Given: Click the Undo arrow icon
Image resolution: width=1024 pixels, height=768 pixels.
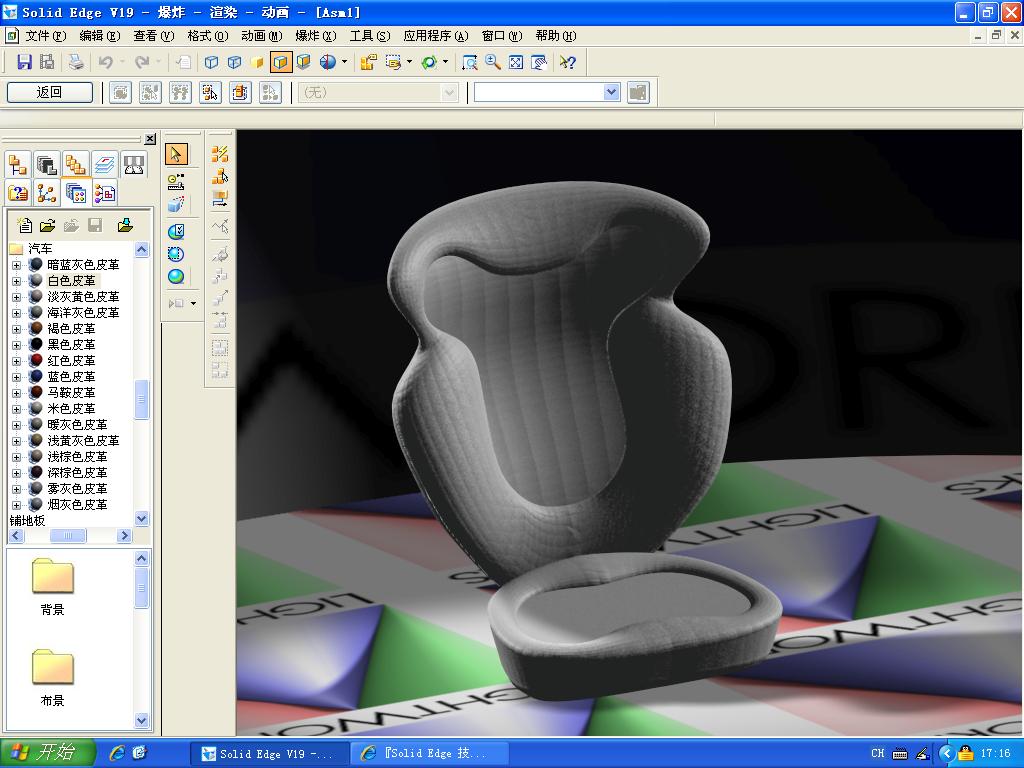Looking at the screenshot, I should (x=105, y=62).
